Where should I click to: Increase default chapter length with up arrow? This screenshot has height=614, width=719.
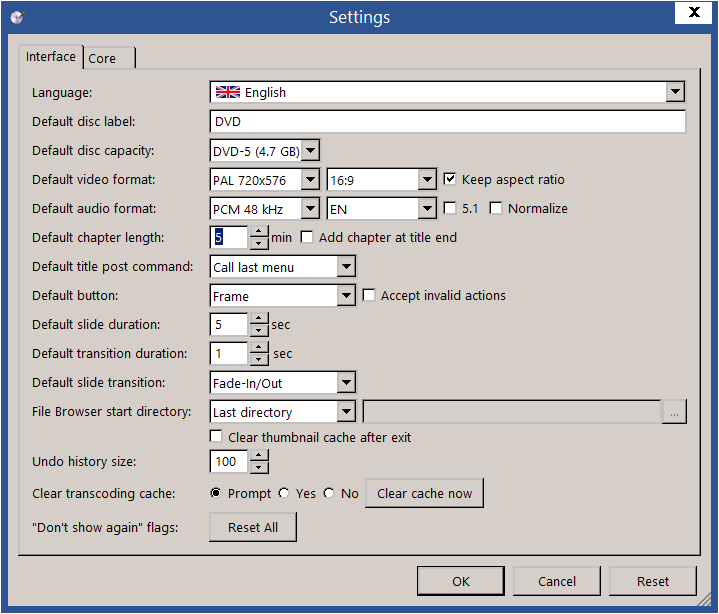[x=259, y=232]
